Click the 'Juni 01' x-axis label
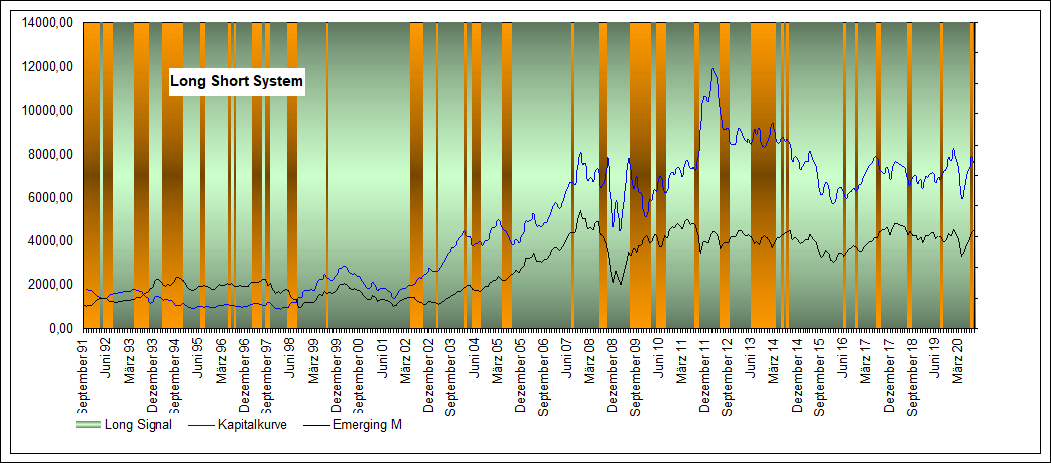Viewport: 1051px width, 463px height. pos(382,356)
